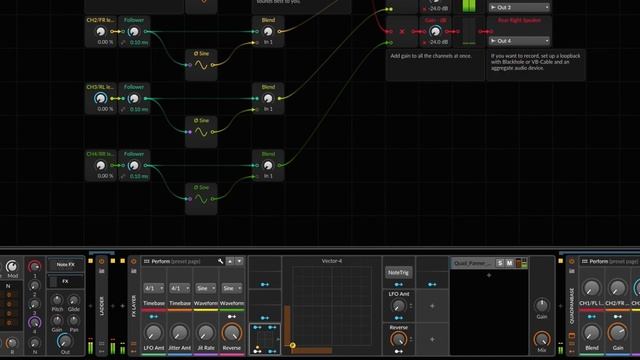The image size is (640, 360).
Task: Select the Vector-4 modulator slot thumbnail
Action: click(265, 339)
